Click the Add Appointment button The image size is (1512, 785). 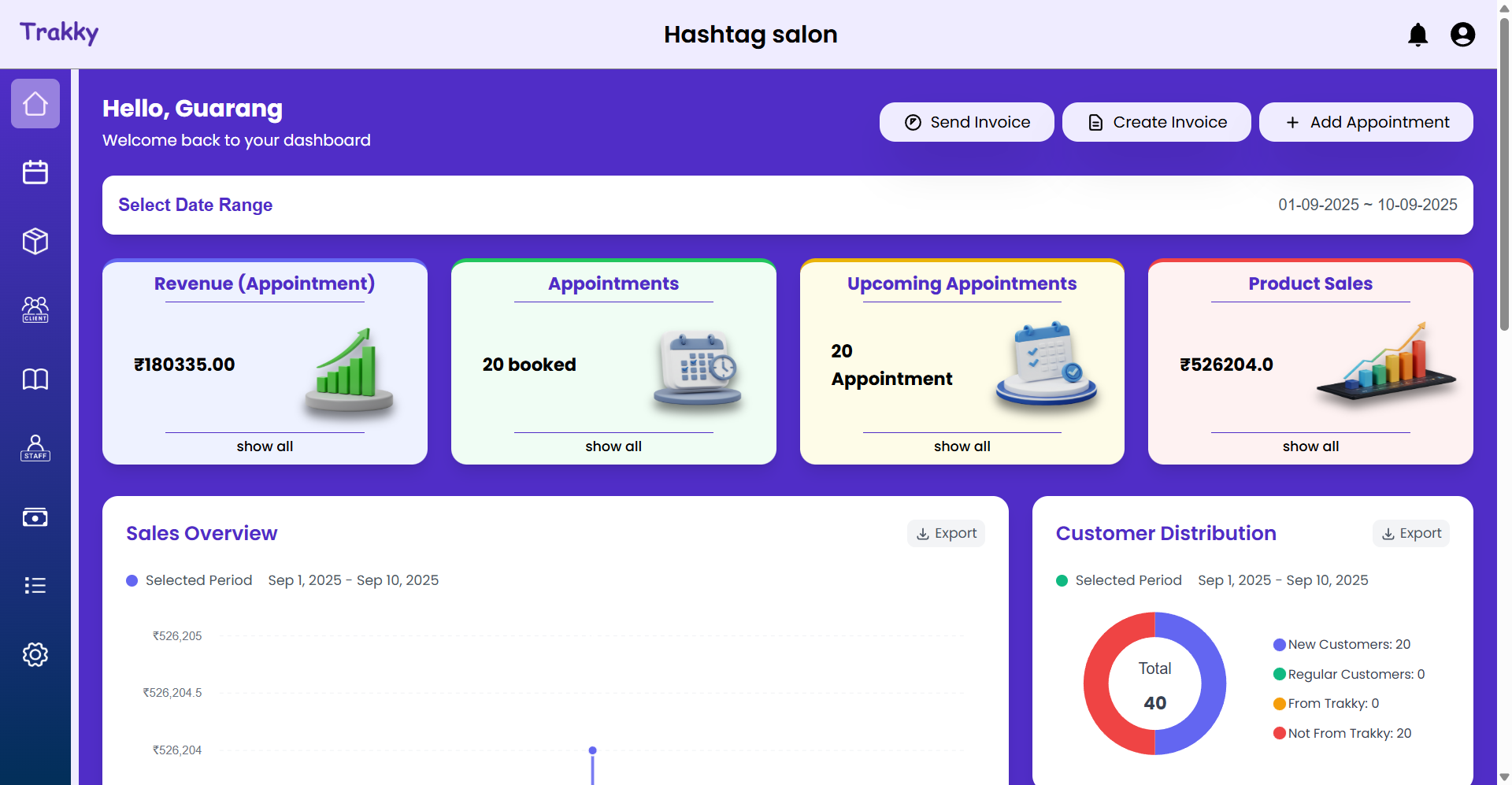click(x=1366, y=122)
